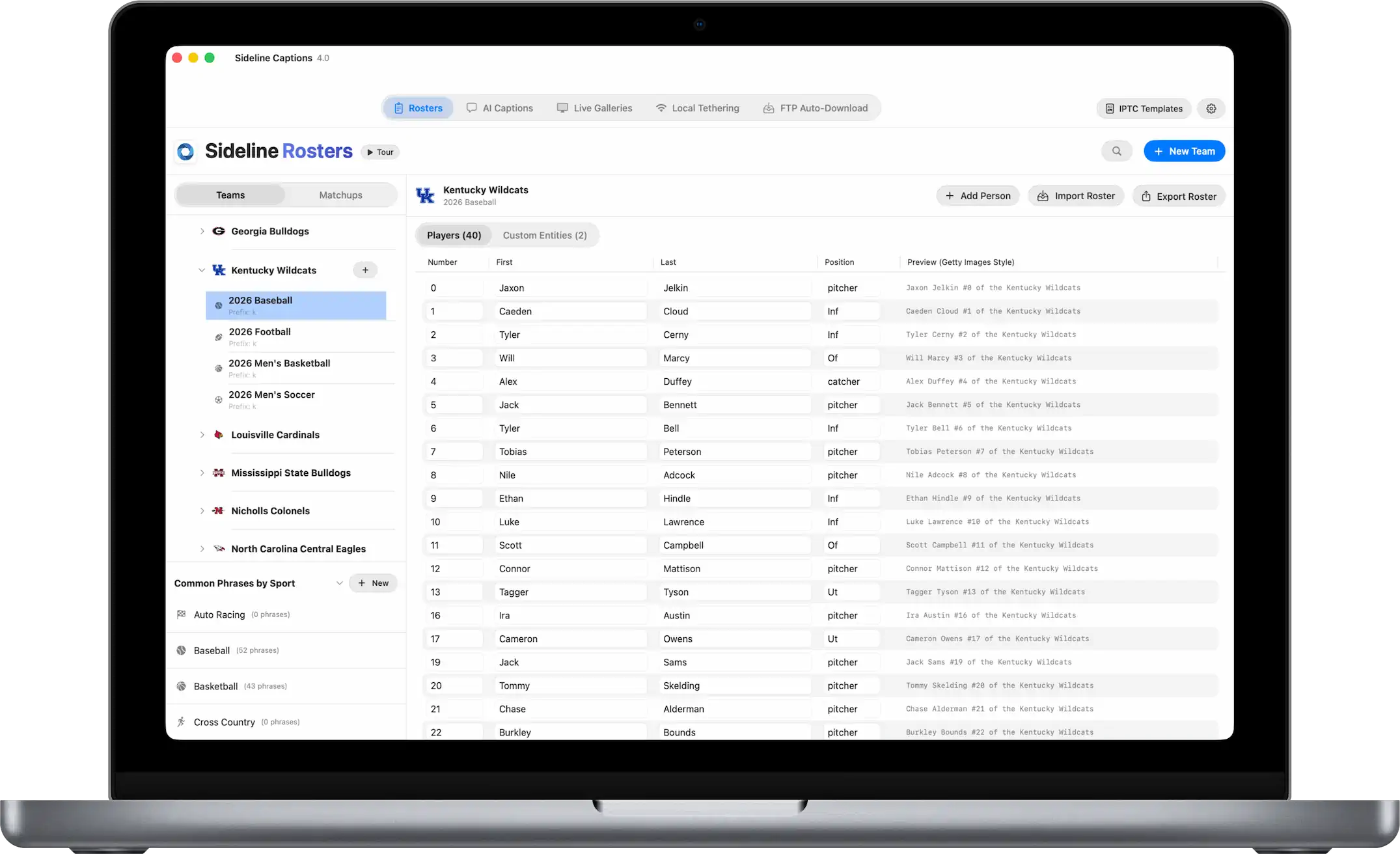This screenshot has width=1400, height=854.
Task: Click the Louisville Cardinals team logo
Action: 219,435
